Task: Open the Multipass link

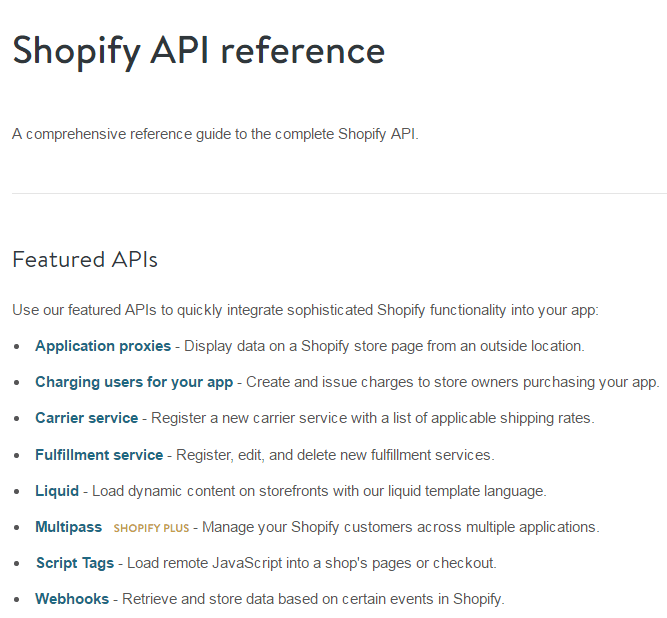Action: (68, 527)
